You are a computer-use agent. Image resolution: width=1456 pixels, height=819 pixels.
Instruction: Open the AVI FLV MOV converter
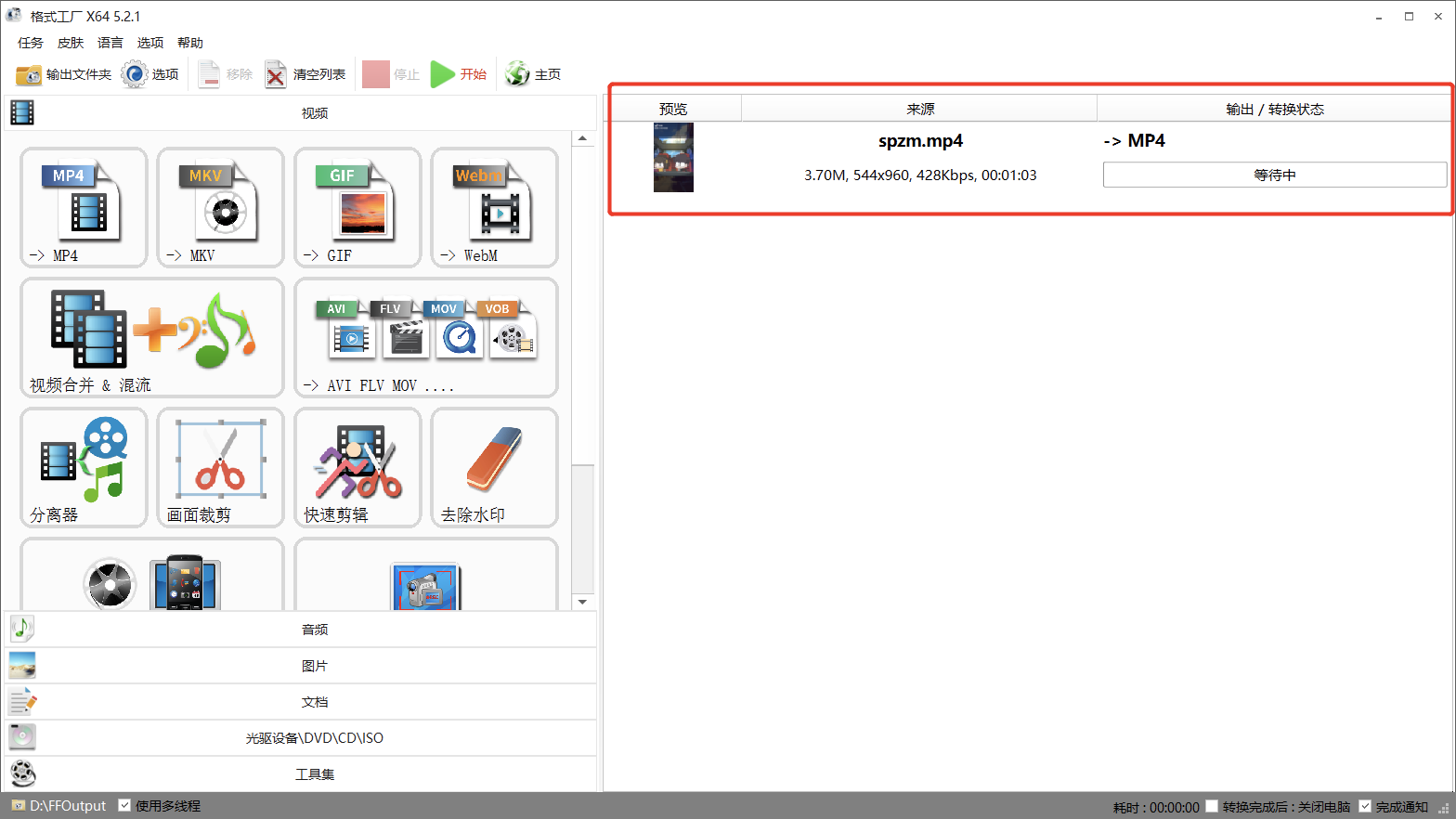(x=426, y=337)
